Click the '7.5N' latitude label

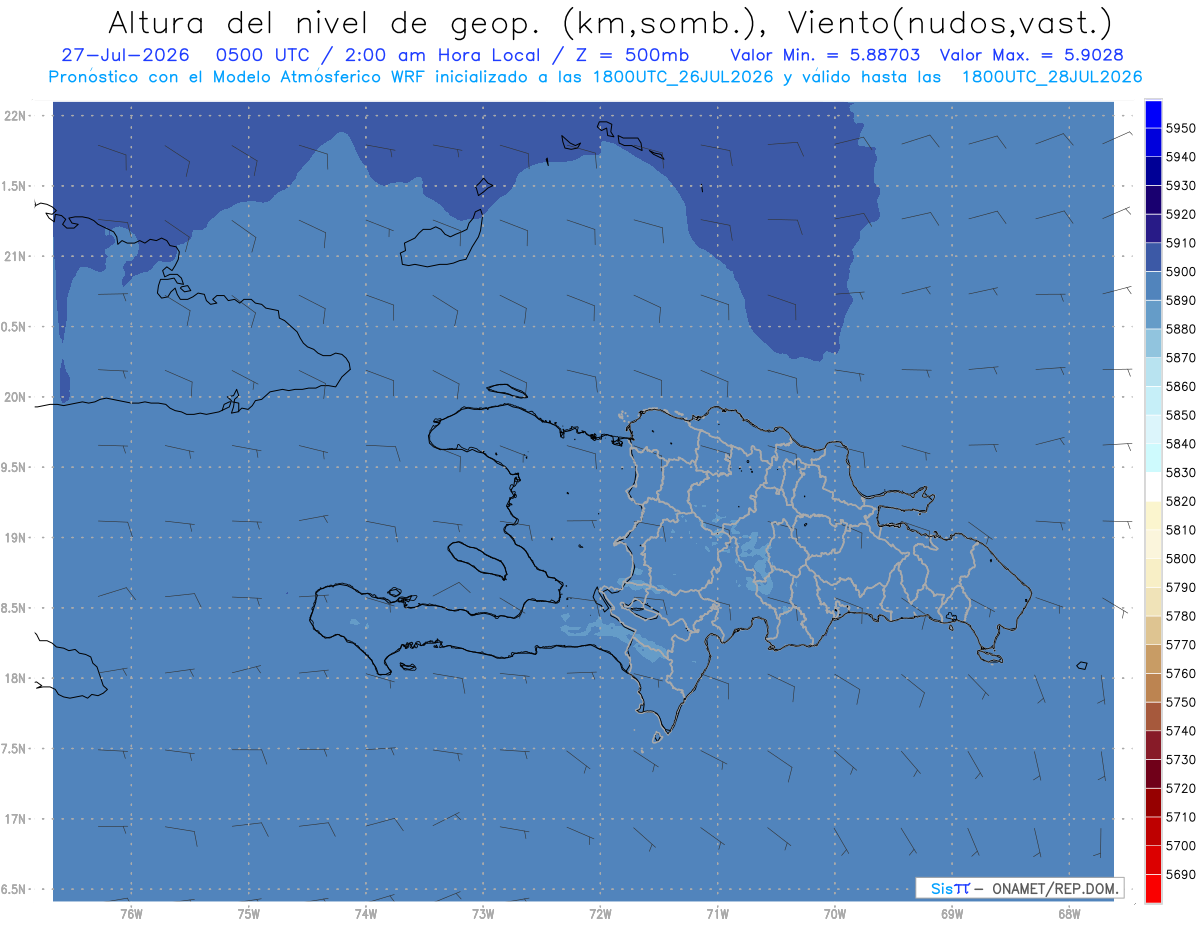(x=15, y=748)
